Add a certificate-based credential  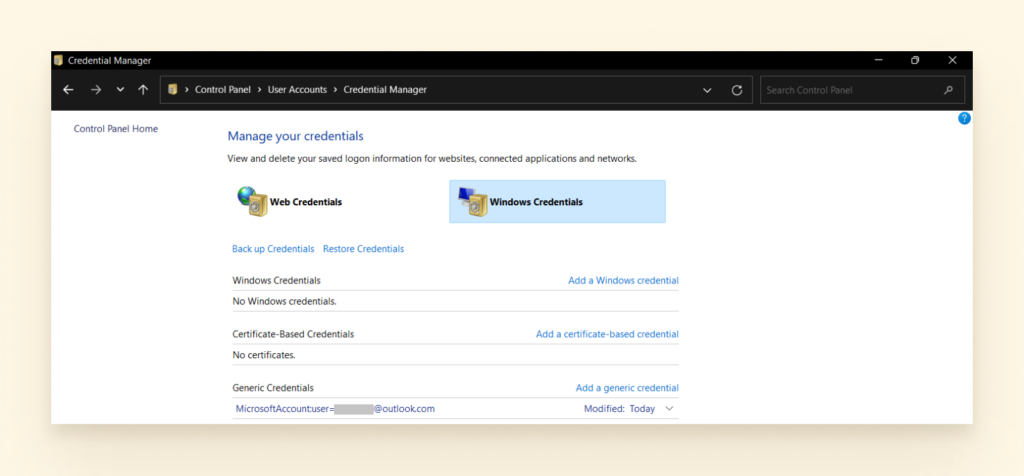(x=607, y=334)
